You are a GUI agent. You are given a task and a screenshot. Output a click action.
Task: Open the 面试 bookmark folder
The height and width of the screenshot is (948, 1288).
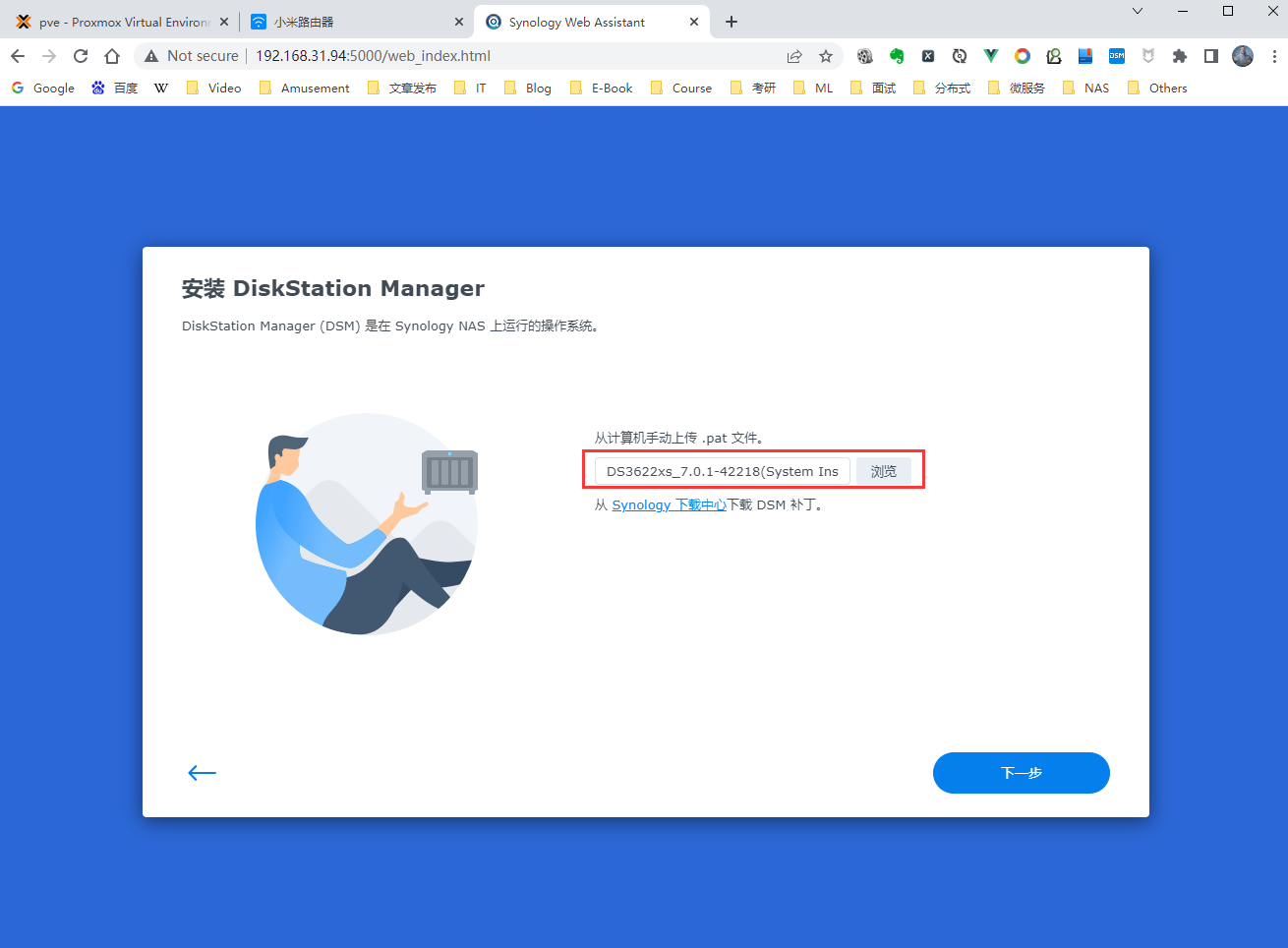[x=873, y=89]
